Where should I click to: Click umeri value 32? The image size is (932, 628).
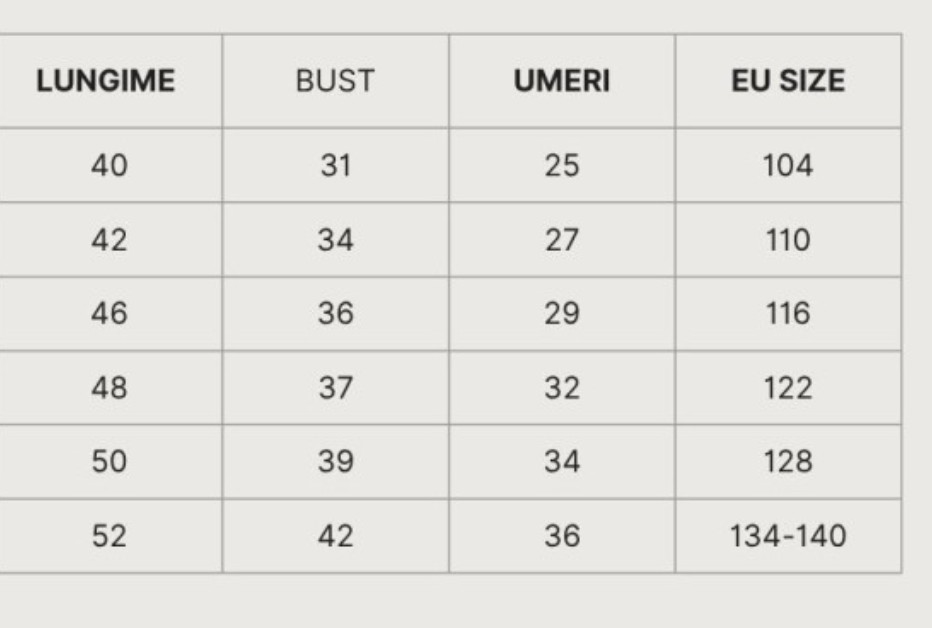(x=562, y=388)
